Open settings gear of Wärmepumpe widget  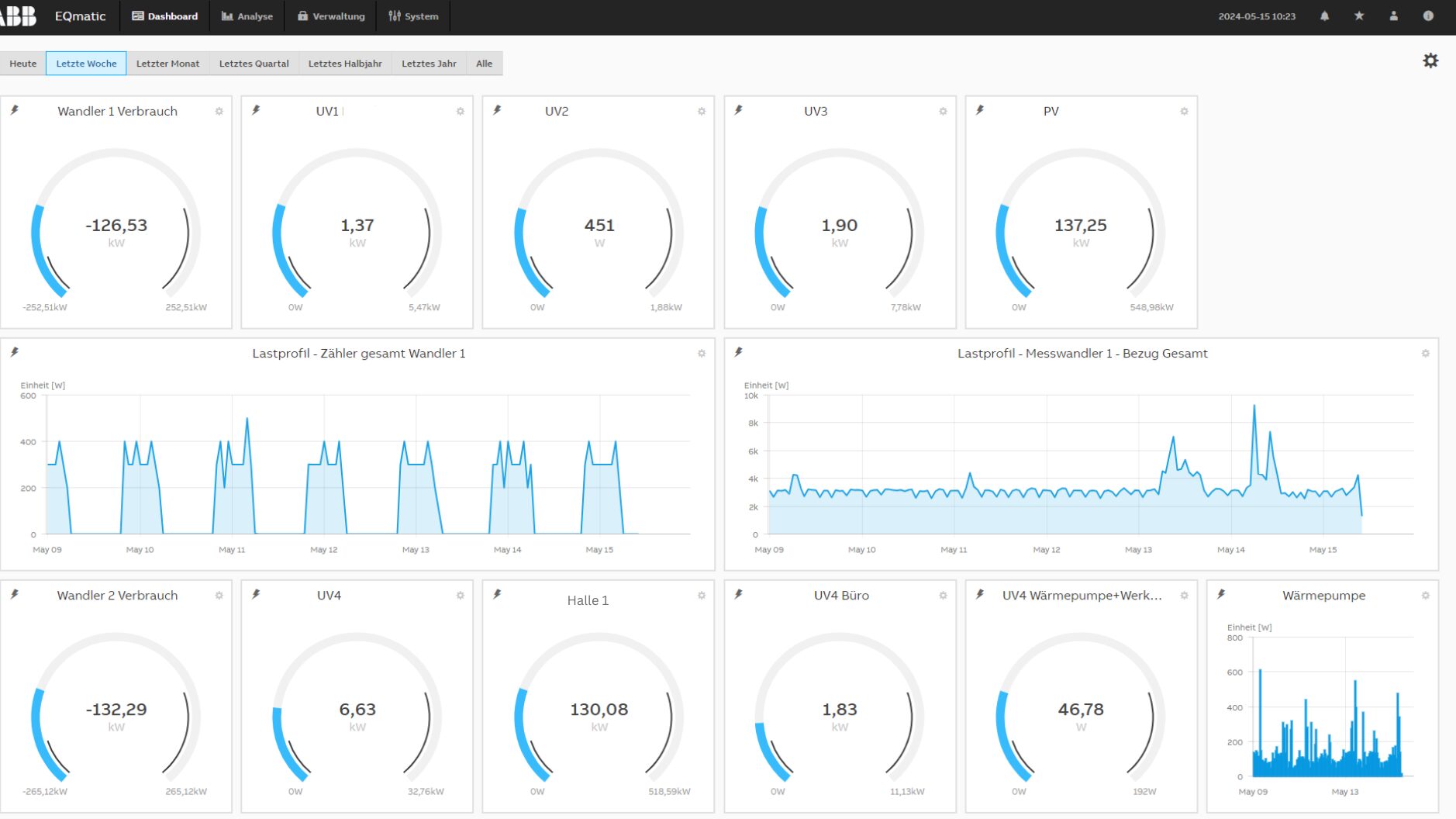pos(1425,596)
